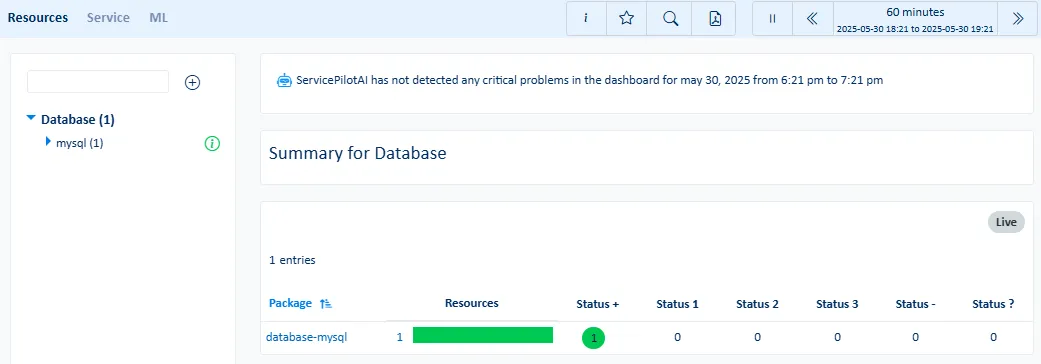Switch to the Resources tab
The height and width of the screenshot is (364, 1041).
(x=38, y=18)
